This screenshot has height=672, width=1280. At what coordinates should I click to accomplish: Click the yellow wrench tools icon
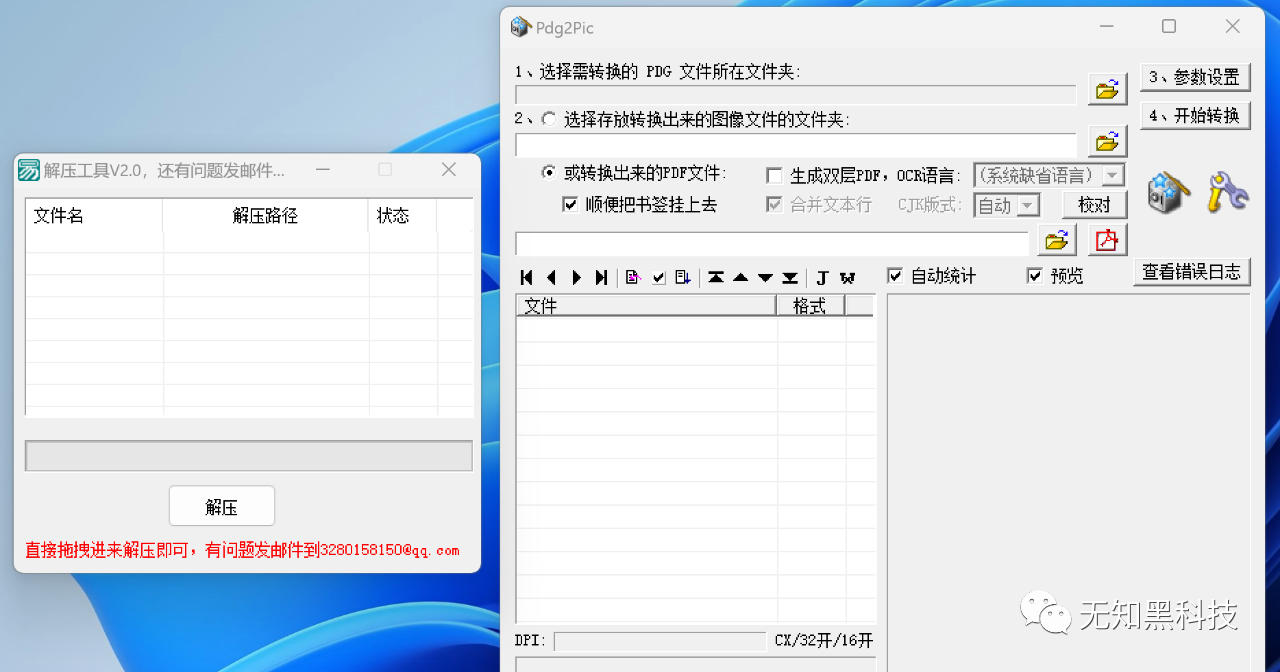[1227, 191]
